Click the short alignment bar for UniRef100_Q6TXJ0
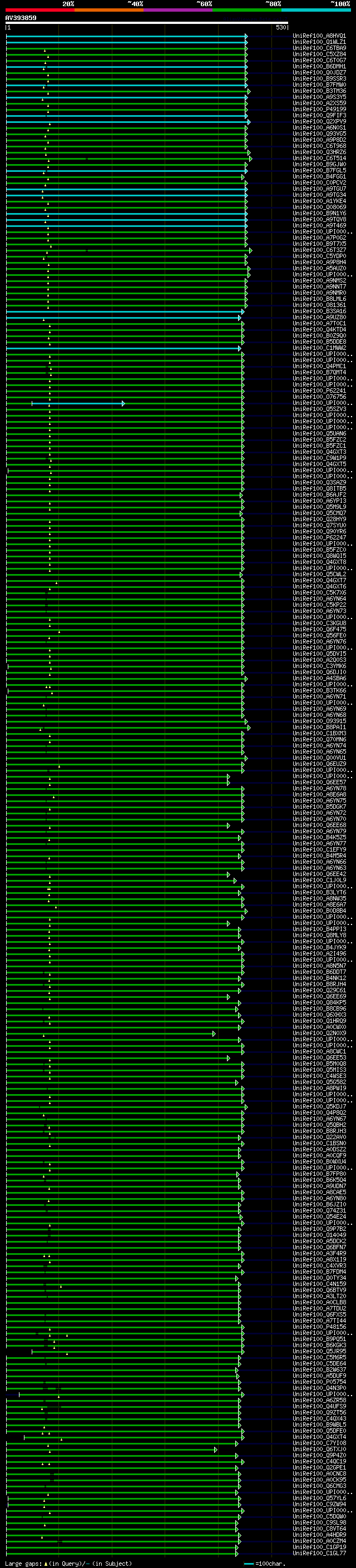 111,1450
